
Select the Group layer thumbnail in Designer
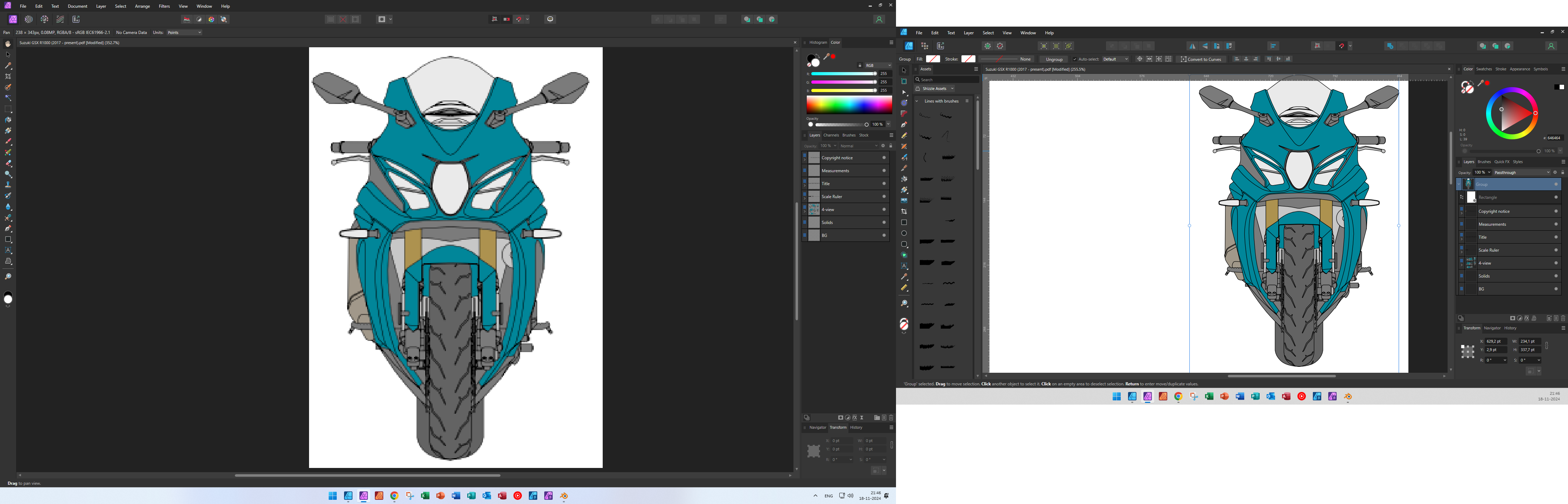1469,184
